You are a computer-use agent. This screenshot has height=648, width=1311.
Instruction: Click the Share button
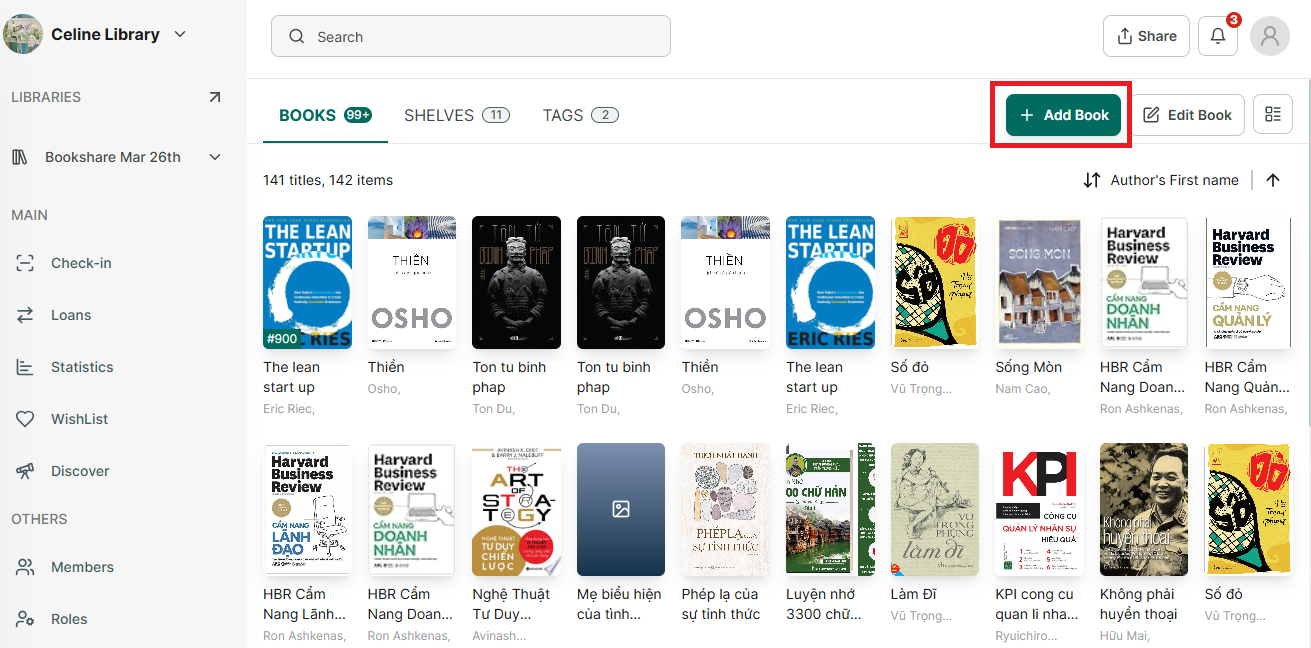coord(1146,36)
